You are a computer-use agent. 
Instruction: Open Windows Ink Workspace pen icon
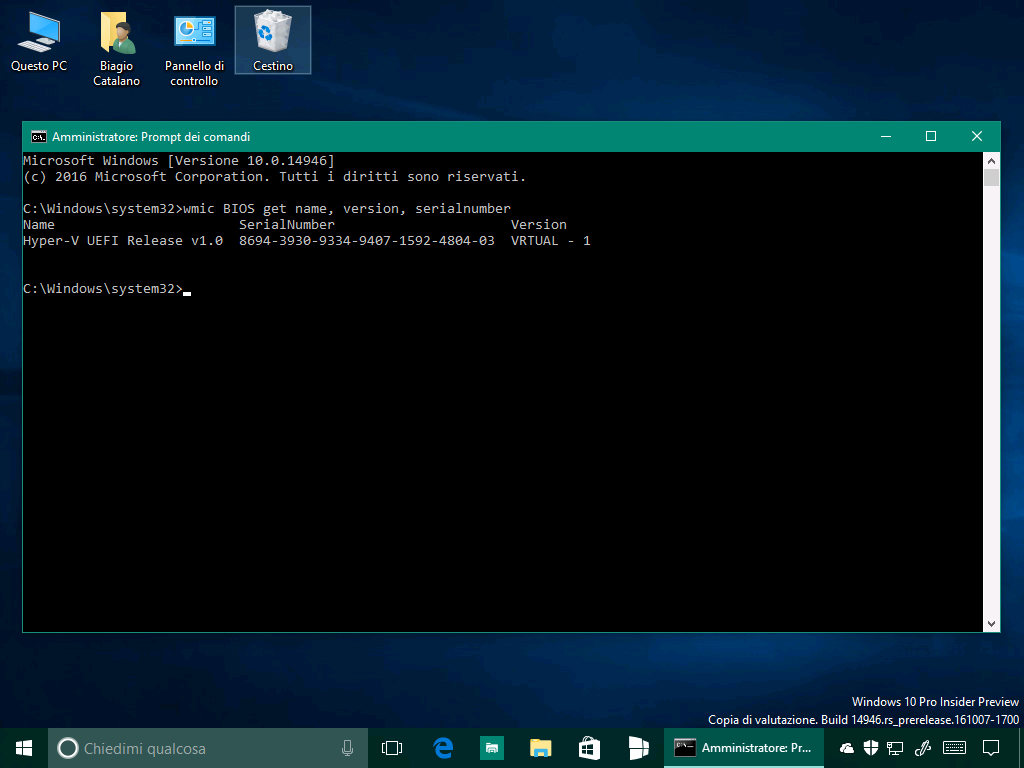click(923, 748)
